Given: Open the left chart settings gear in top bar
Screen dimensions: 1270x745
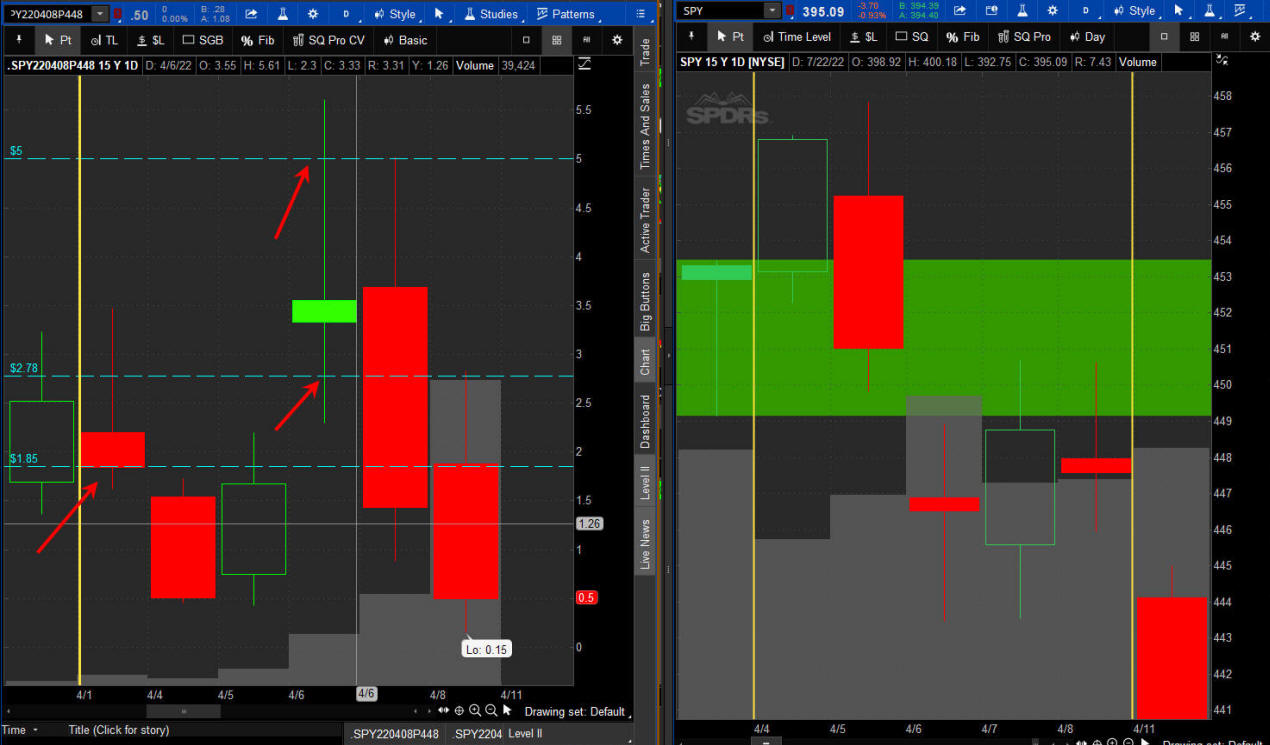Looking at the screenshot, I should pyautogui.click(x=314, y=14).
